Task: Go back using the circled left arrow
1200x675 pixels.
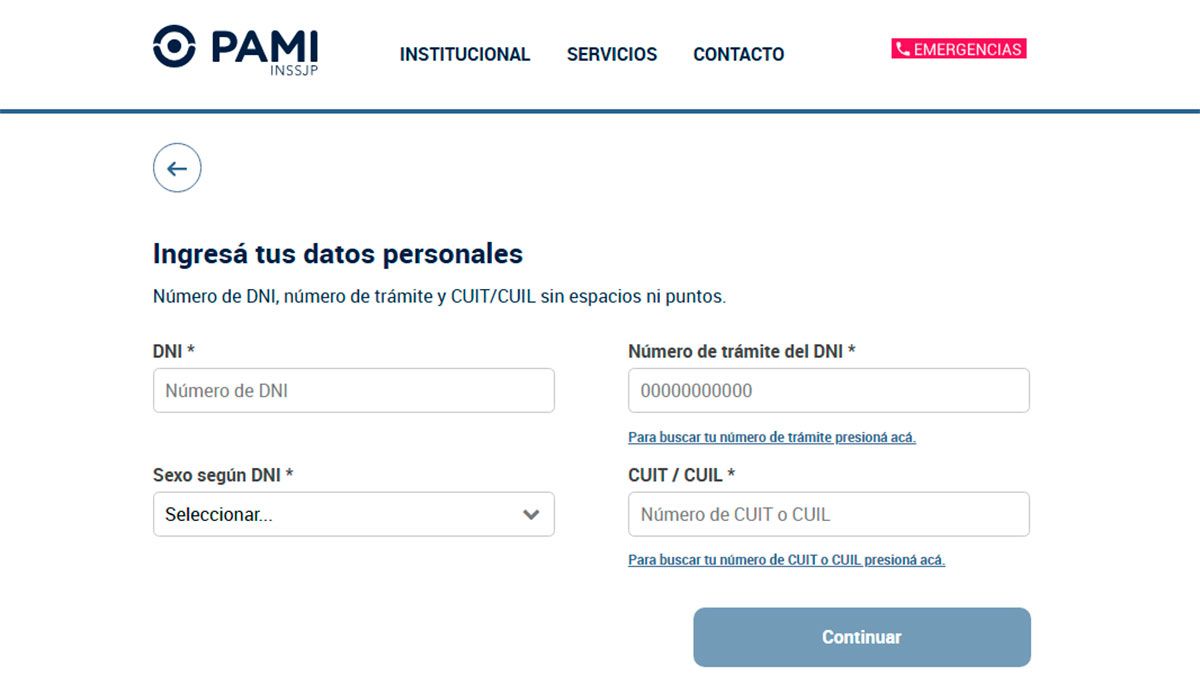Action: tap(177, 168)
